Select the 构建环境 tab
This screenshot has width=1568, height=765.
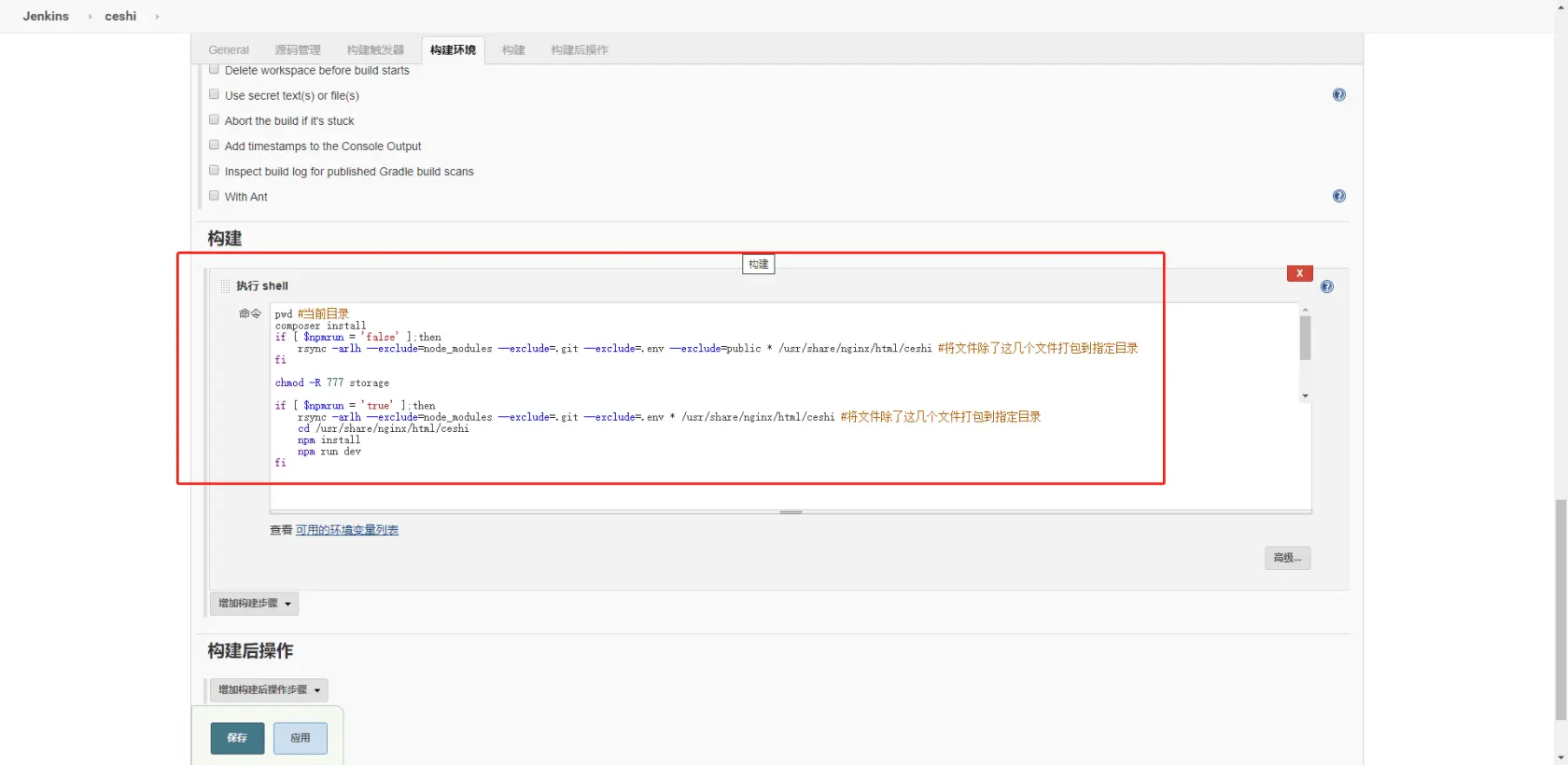point(453,50)
